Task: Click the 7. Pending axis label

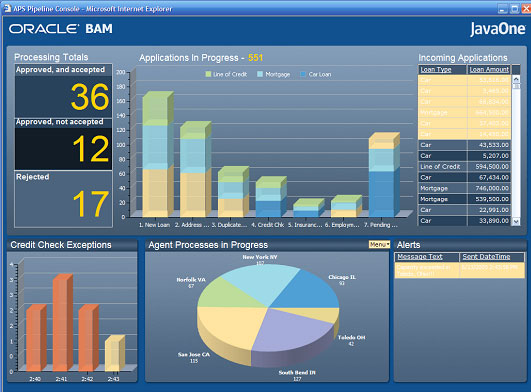Action: 381,225
